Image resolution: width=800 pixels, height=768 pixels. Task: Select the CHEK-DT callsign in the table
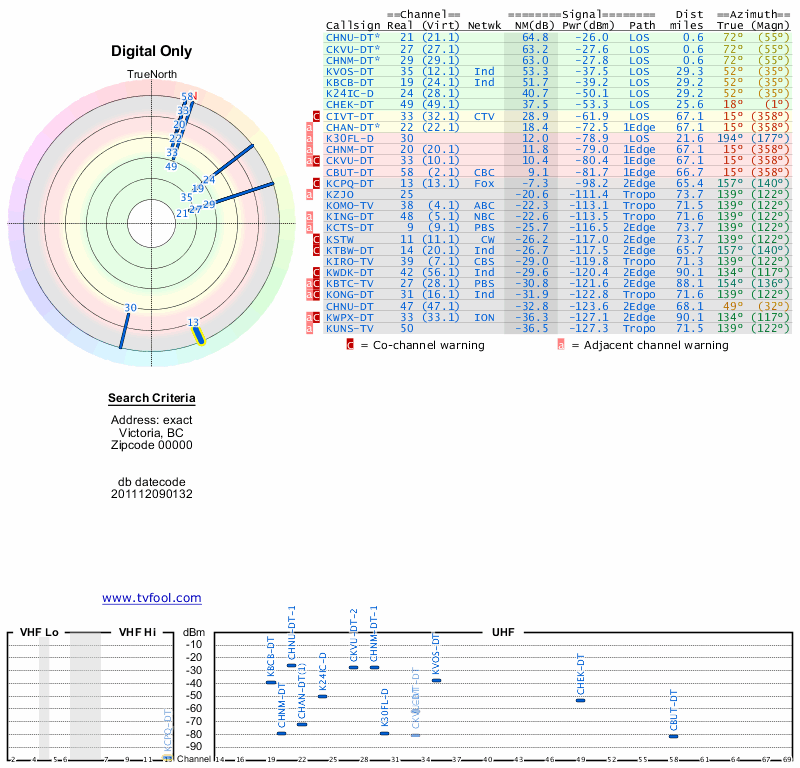(349, 105)
